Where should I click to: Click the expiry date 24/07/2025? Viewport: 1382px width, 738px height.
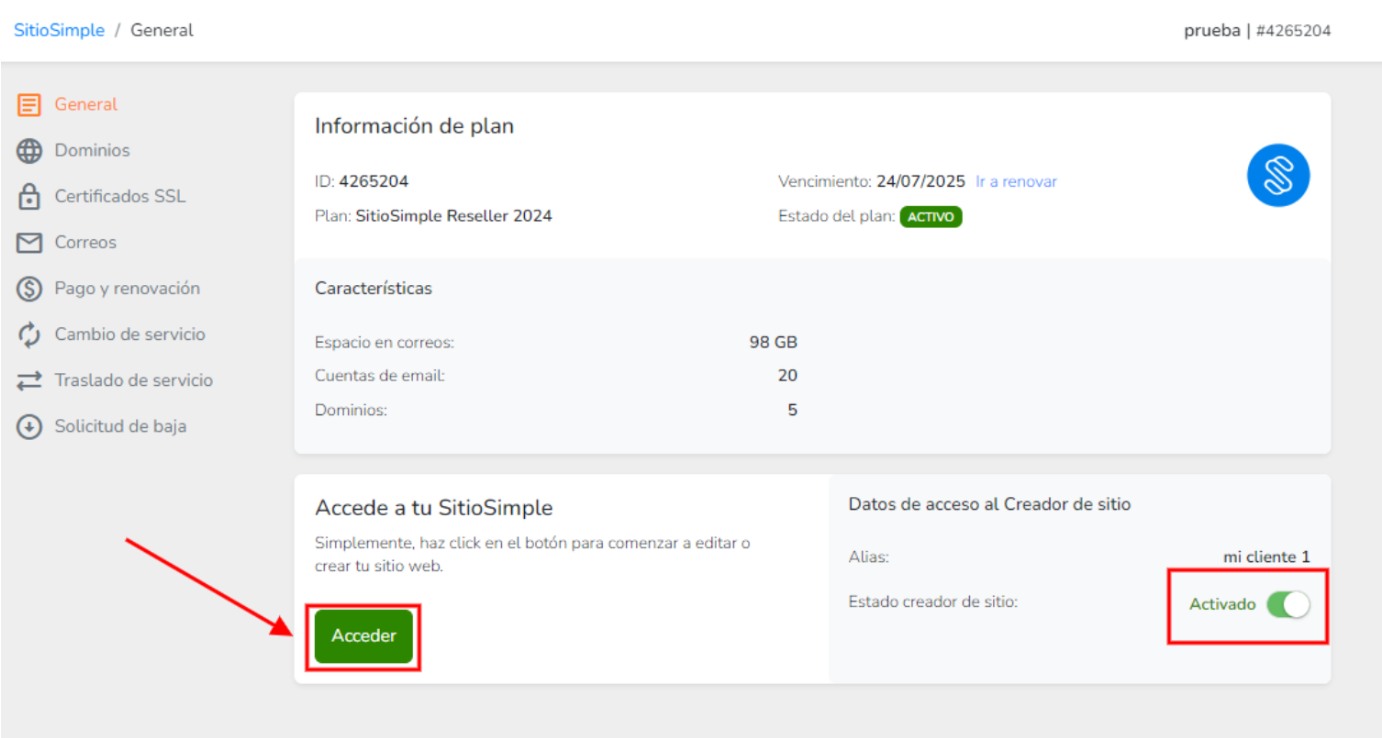pos(921,182)
